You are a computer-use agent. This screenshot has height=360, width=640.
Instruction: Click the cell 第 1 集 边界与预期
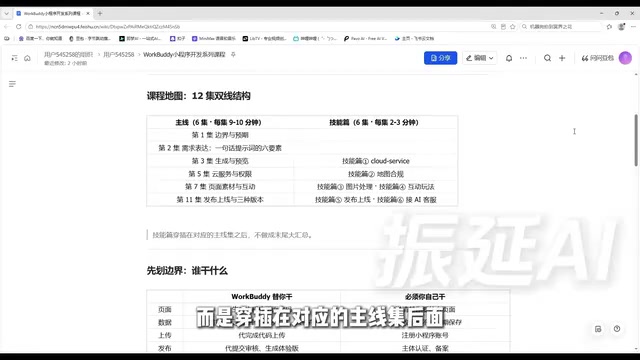coord(220,135)
